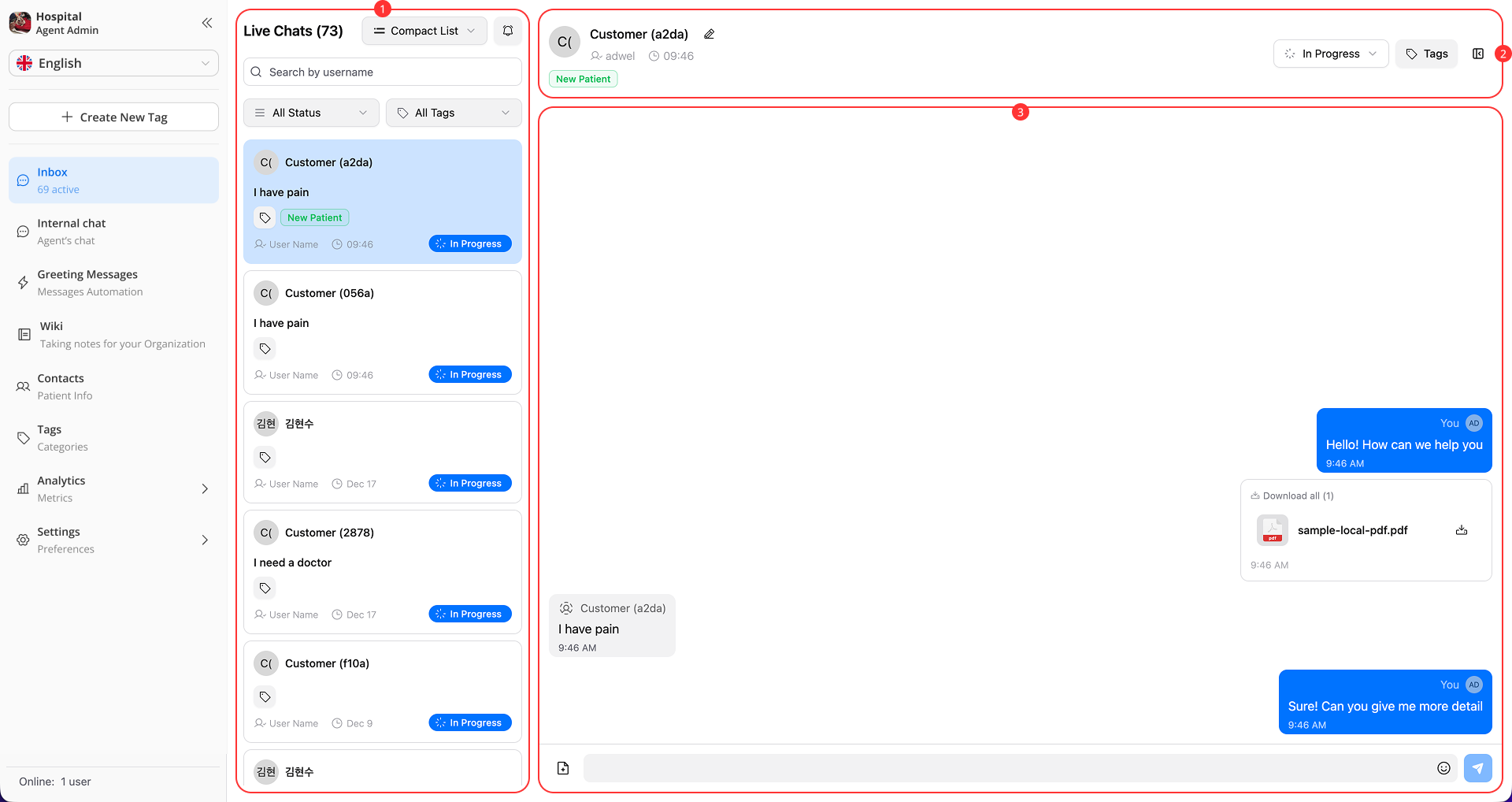
Task: Toggle the side panel layout icon
Action: pos(1478,54)
